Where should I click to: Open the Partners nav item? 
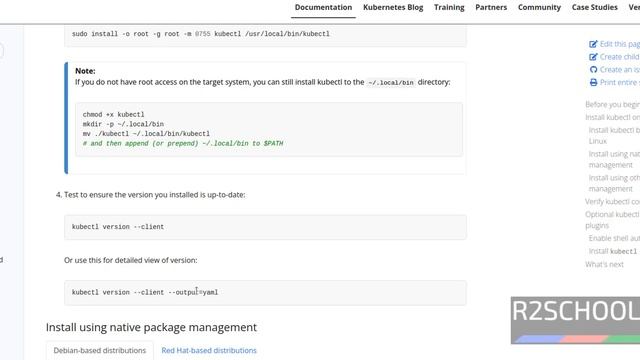(491, 7)
